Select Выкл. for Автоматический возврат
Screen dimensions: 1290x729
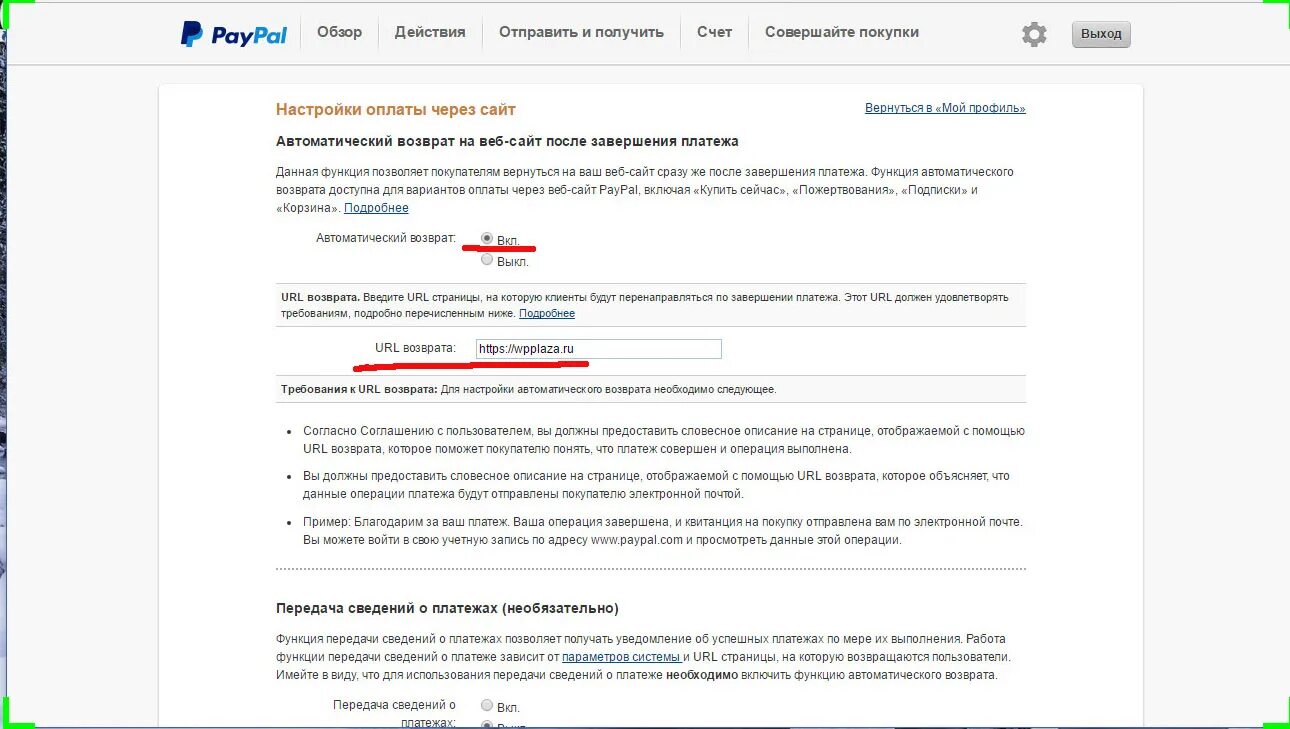(487, 260)
